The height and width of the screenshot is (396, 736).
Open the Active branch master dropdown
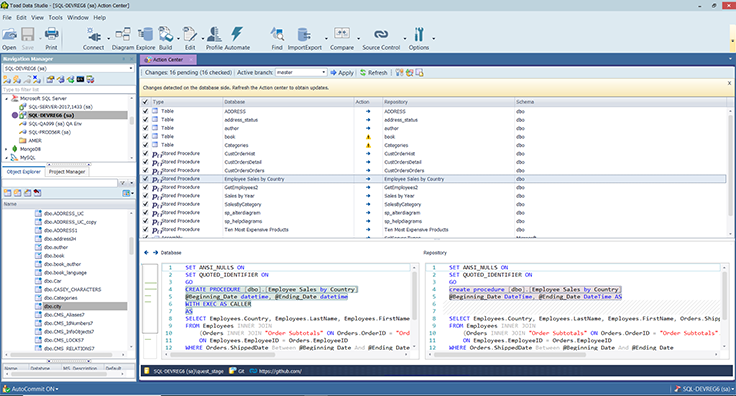(301, 73)
